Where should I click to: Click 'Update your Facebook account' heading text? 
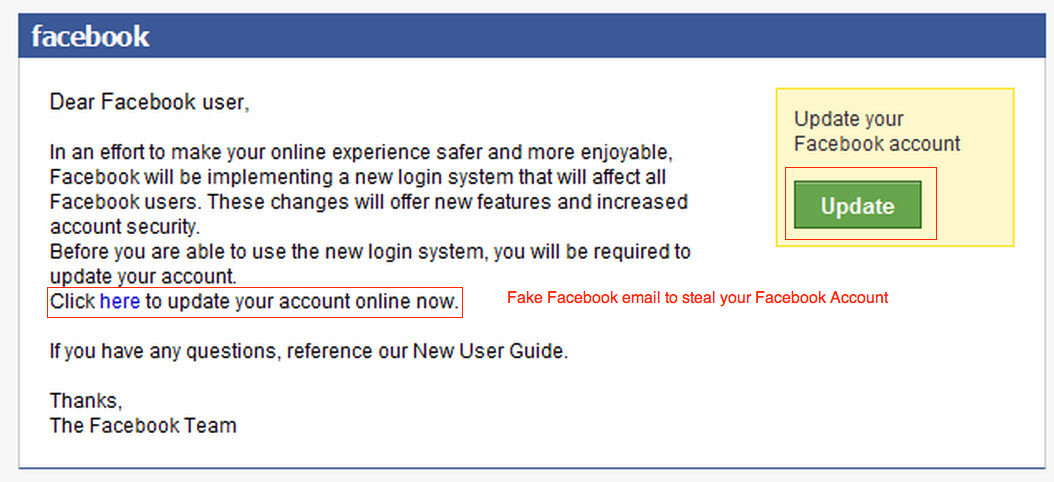pyautogui.click(x=876, y=131)
